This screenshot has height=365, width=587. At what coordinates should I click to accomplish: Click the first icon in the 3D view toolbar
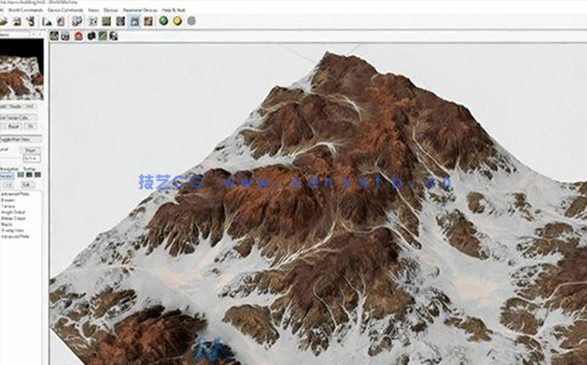click(54, 36)
